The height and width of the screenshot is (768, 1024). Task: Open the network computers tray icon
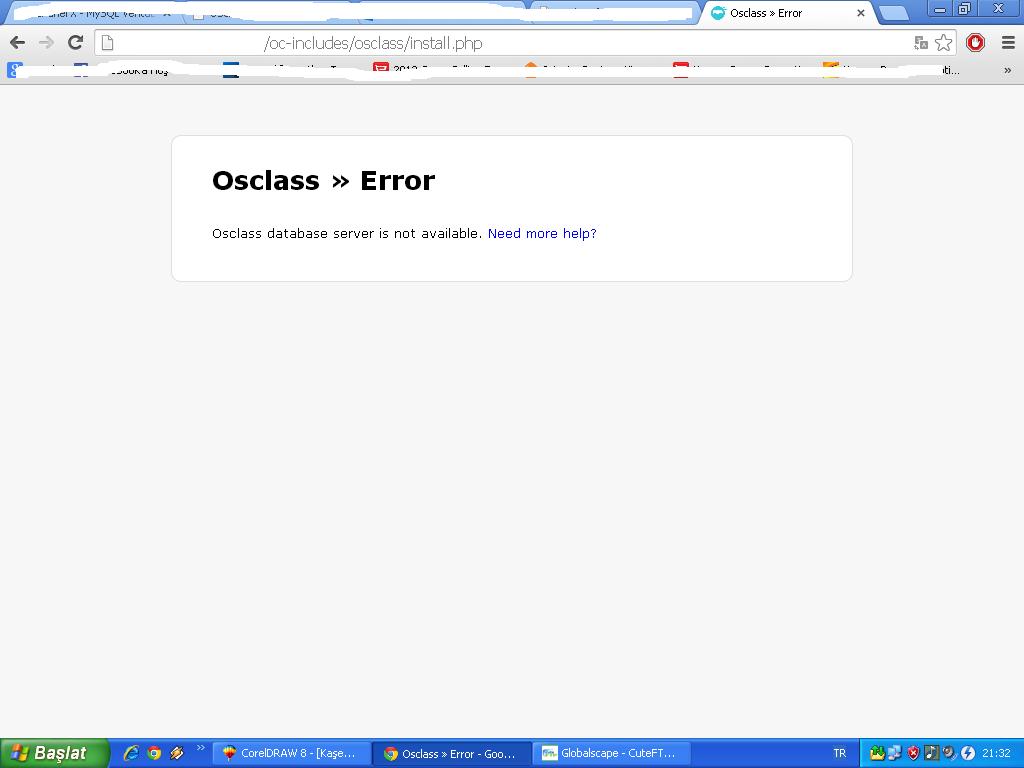tap(895, 753)
